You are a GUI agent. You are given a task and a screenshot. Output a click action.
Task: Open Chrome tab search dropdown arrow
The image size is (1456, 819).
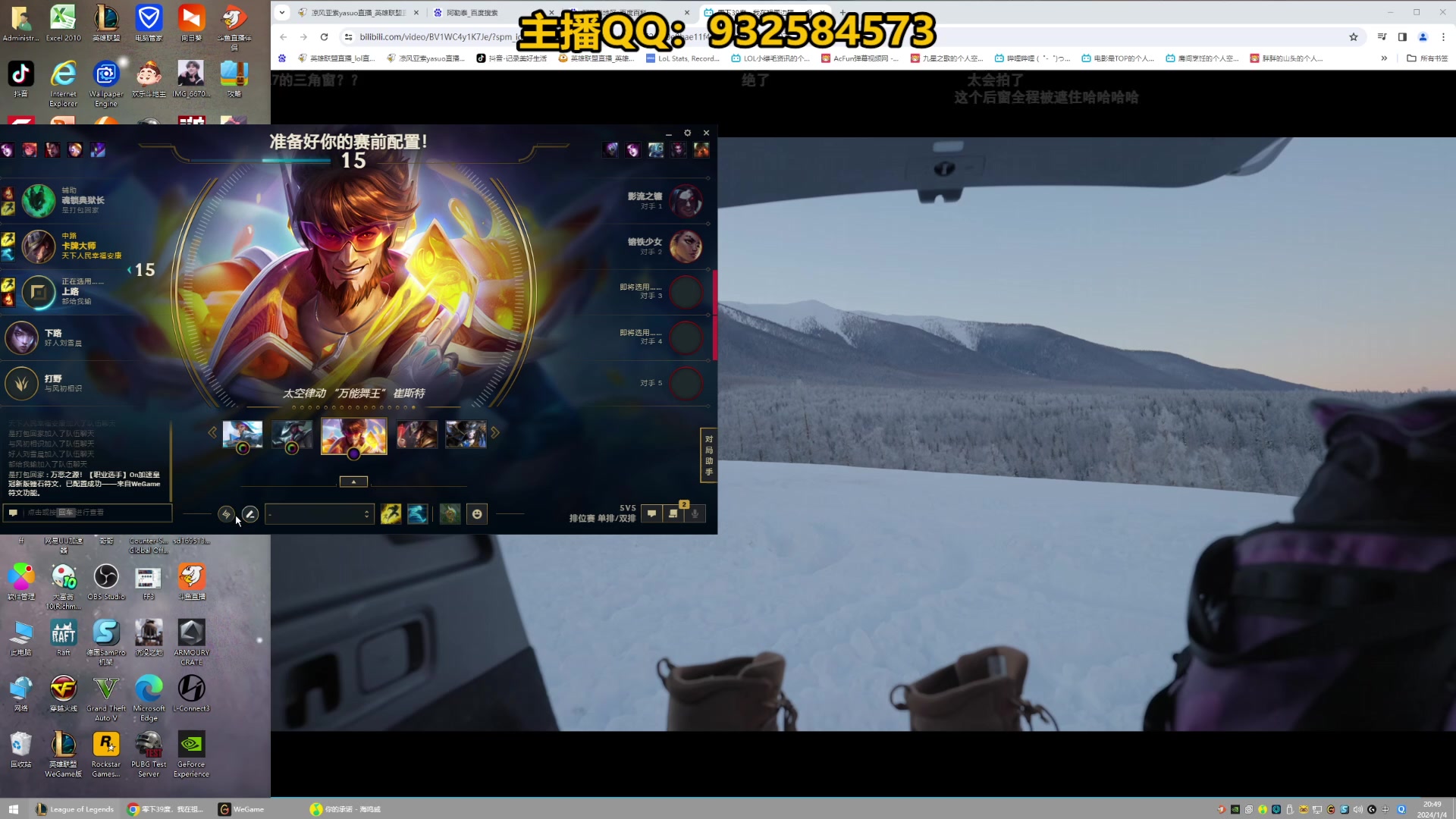pos(282,12)
